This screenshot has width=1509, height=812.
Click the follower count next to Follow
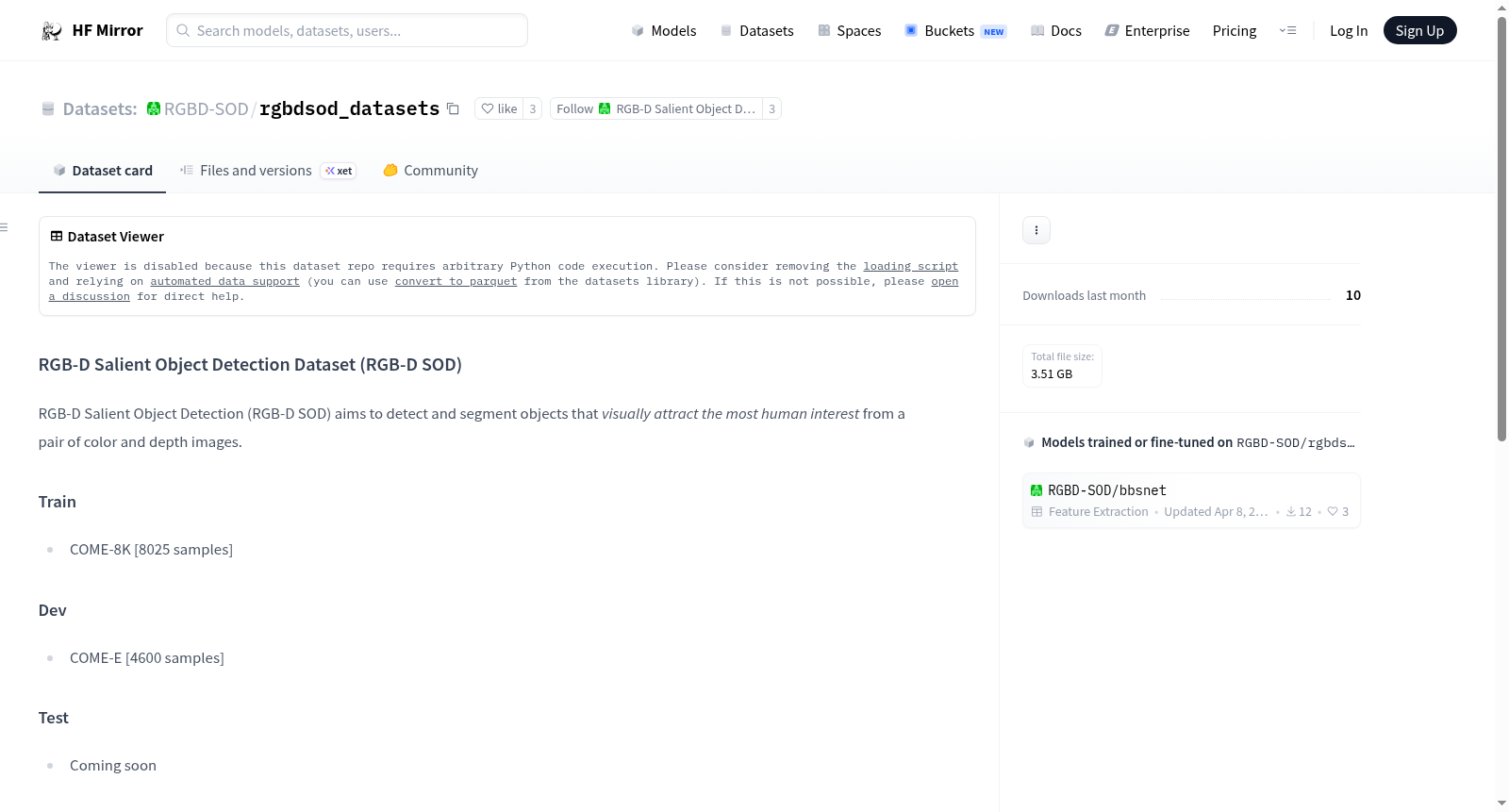pos(771,108)
